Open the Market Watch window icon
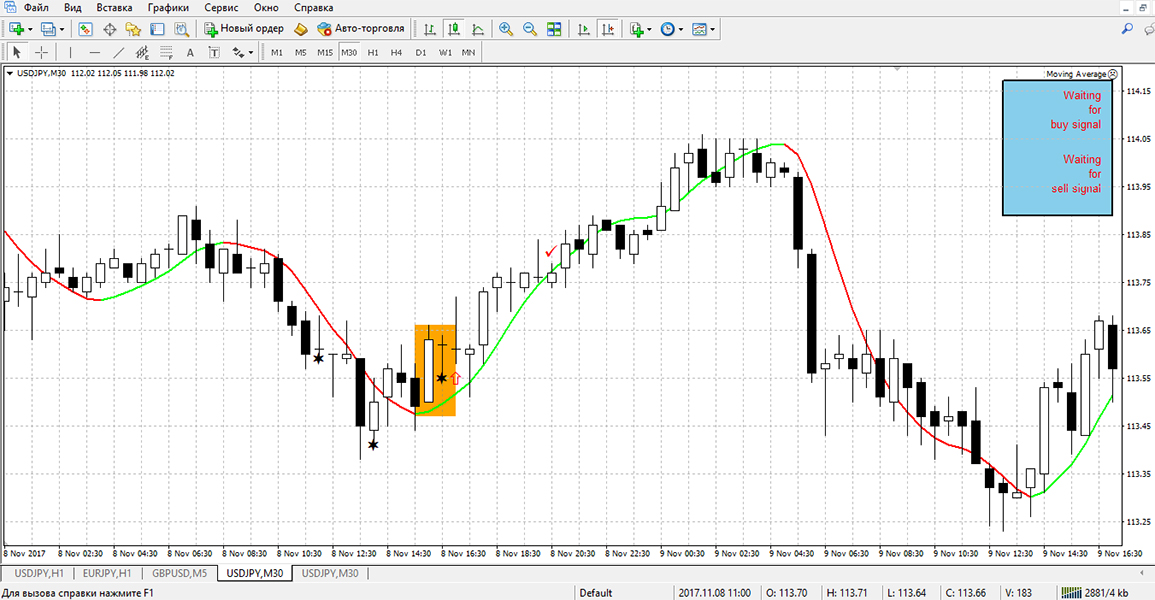The width and height of the screenshot is (1155, 600). point(86,29)
